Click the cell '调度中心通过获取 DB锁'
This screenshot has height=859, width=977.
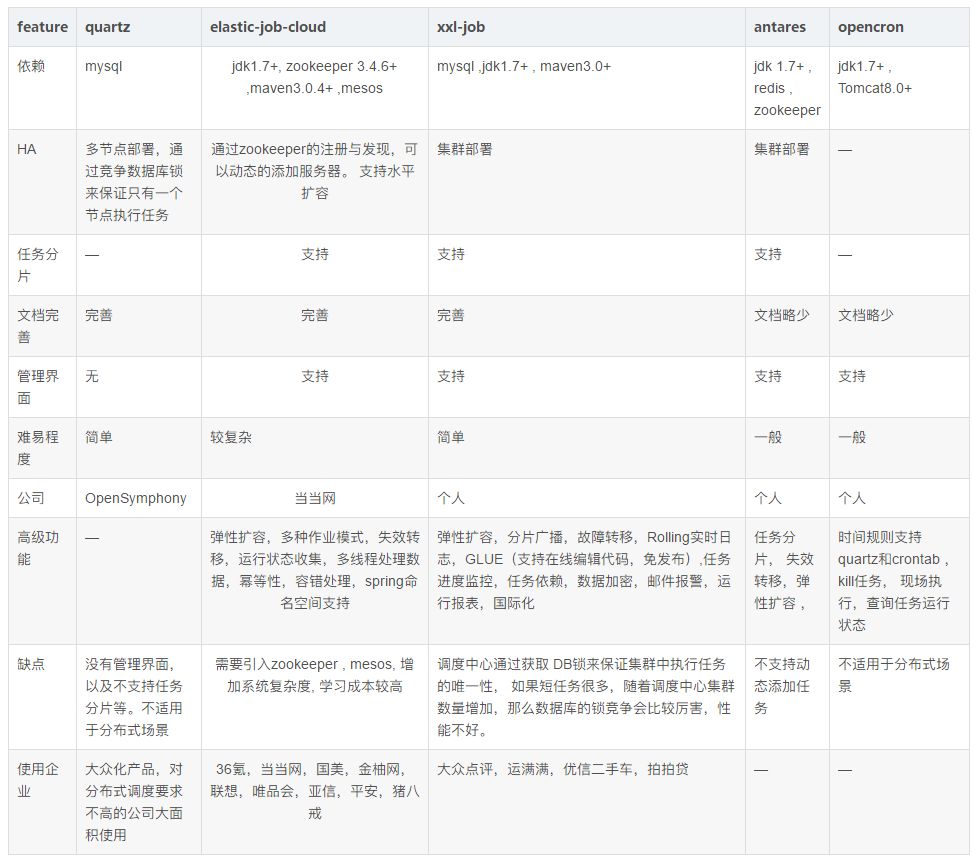coord(586,697)
